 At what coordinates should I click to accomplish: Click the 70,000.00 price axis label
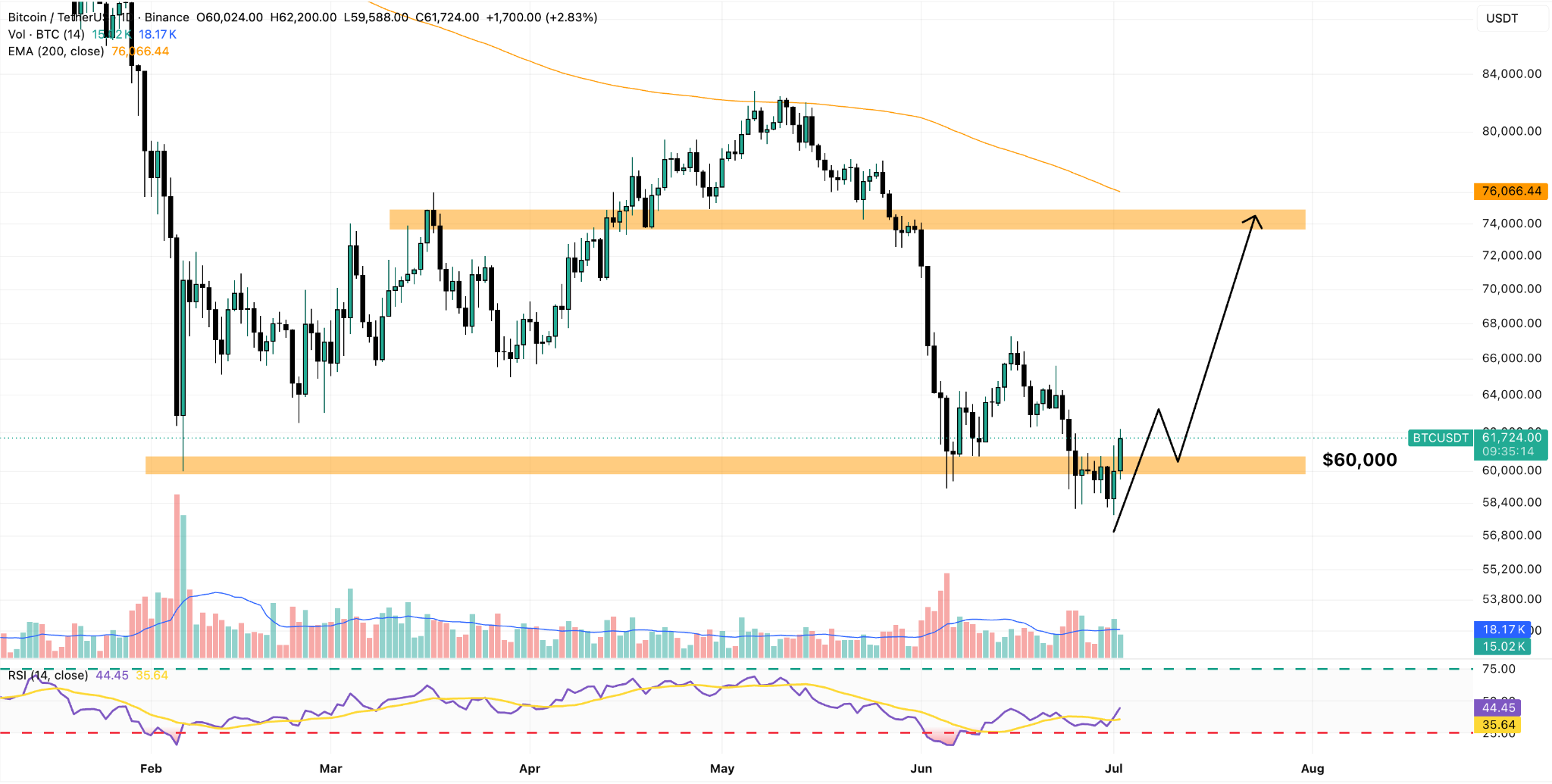click(1512, 289)
